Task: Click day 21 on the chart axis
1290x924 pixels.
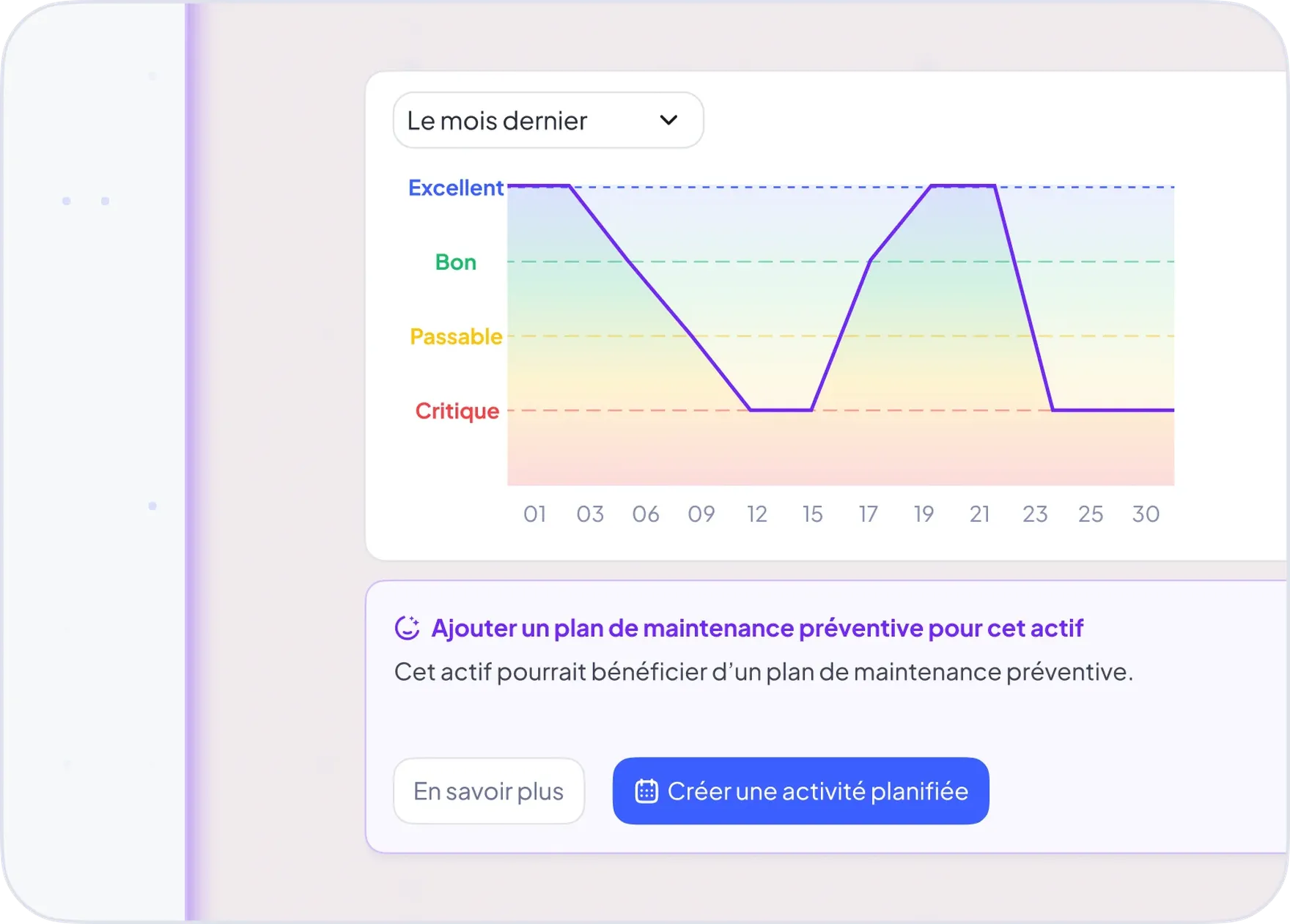Action: point(979,514)
